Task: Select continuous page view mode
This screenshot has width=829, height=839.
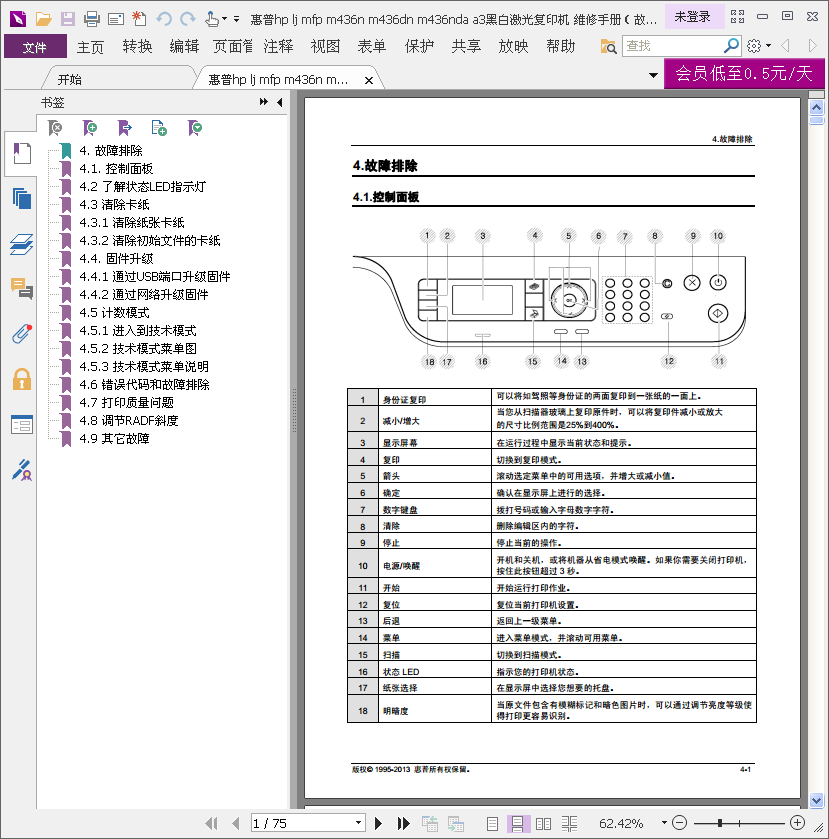Action: pos(518,823)
